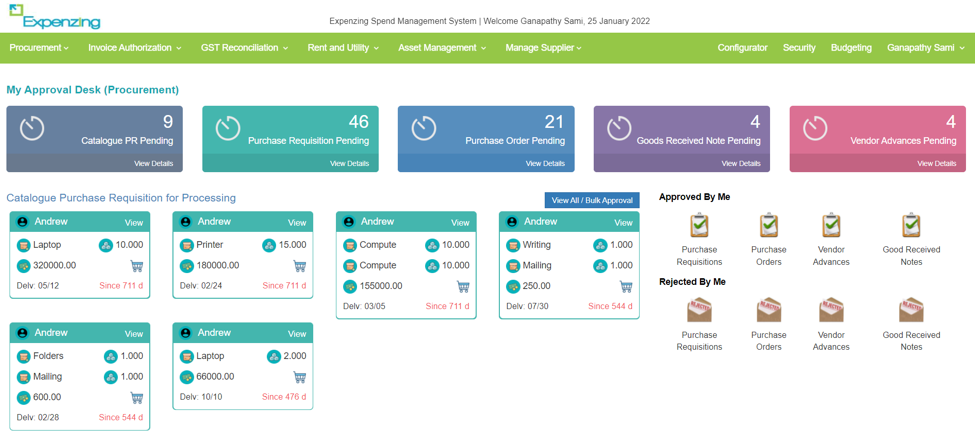The height and width of the screenshot is (438, 975).
Task: Open Rejected Purchase Requisitions envelope icon
Action: 699,311
